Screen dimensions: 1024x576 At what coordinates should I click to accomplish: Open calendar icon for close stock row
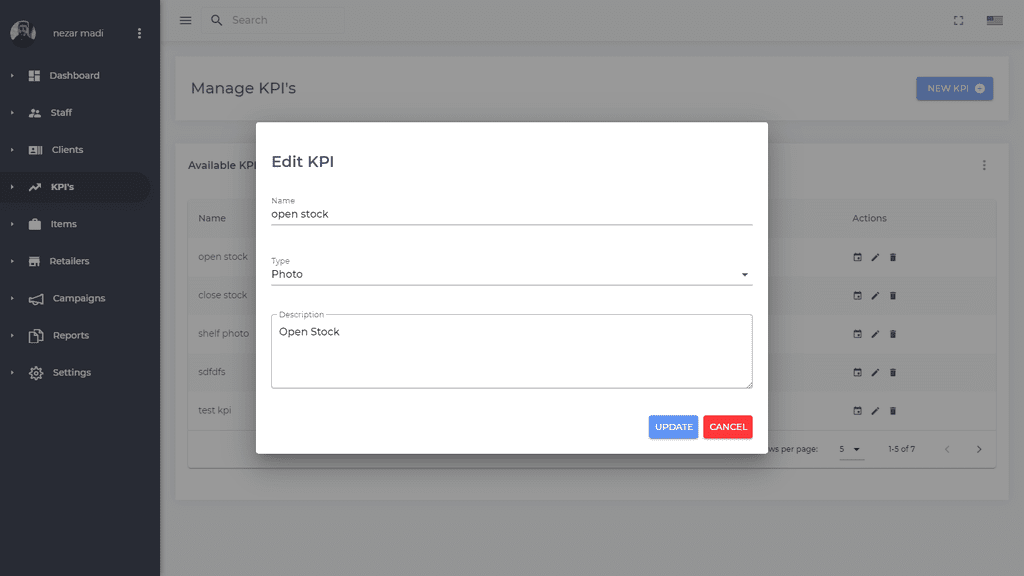click(857, 296)
